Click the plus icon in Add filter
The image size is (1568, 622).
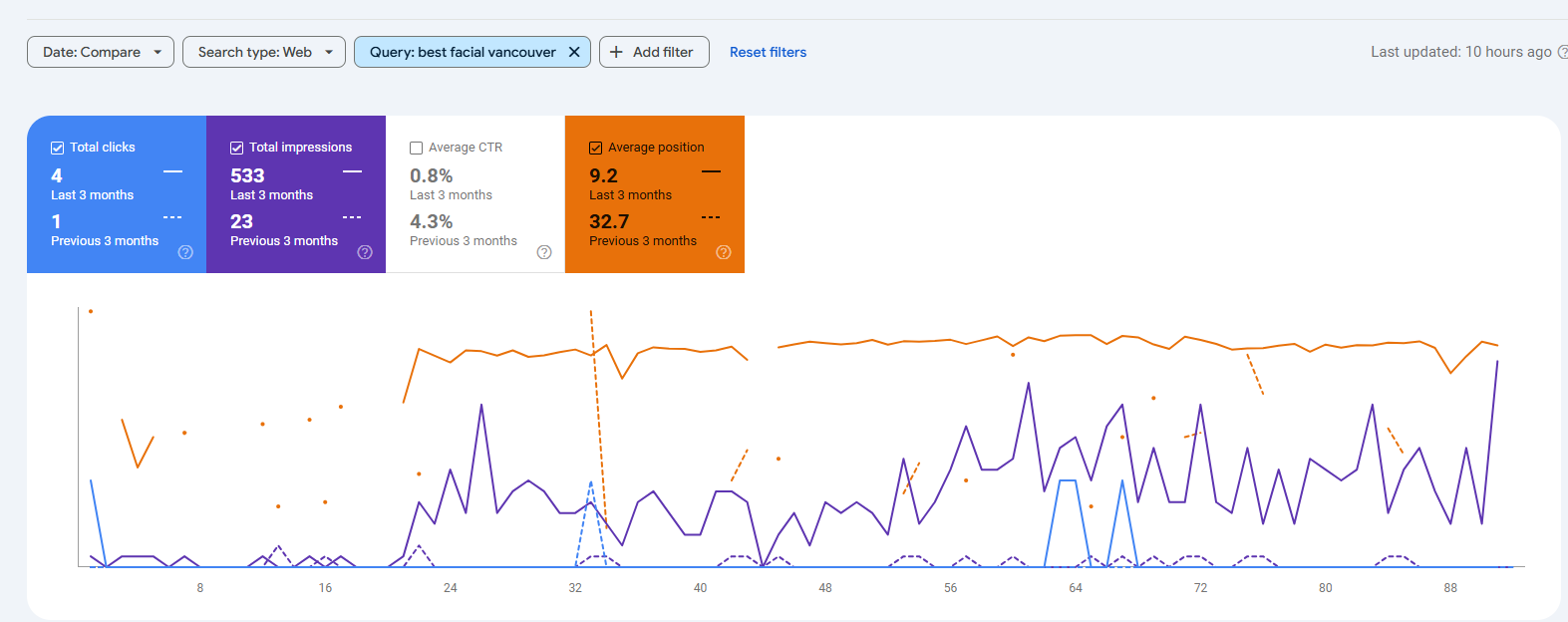(x=616, y=52)
